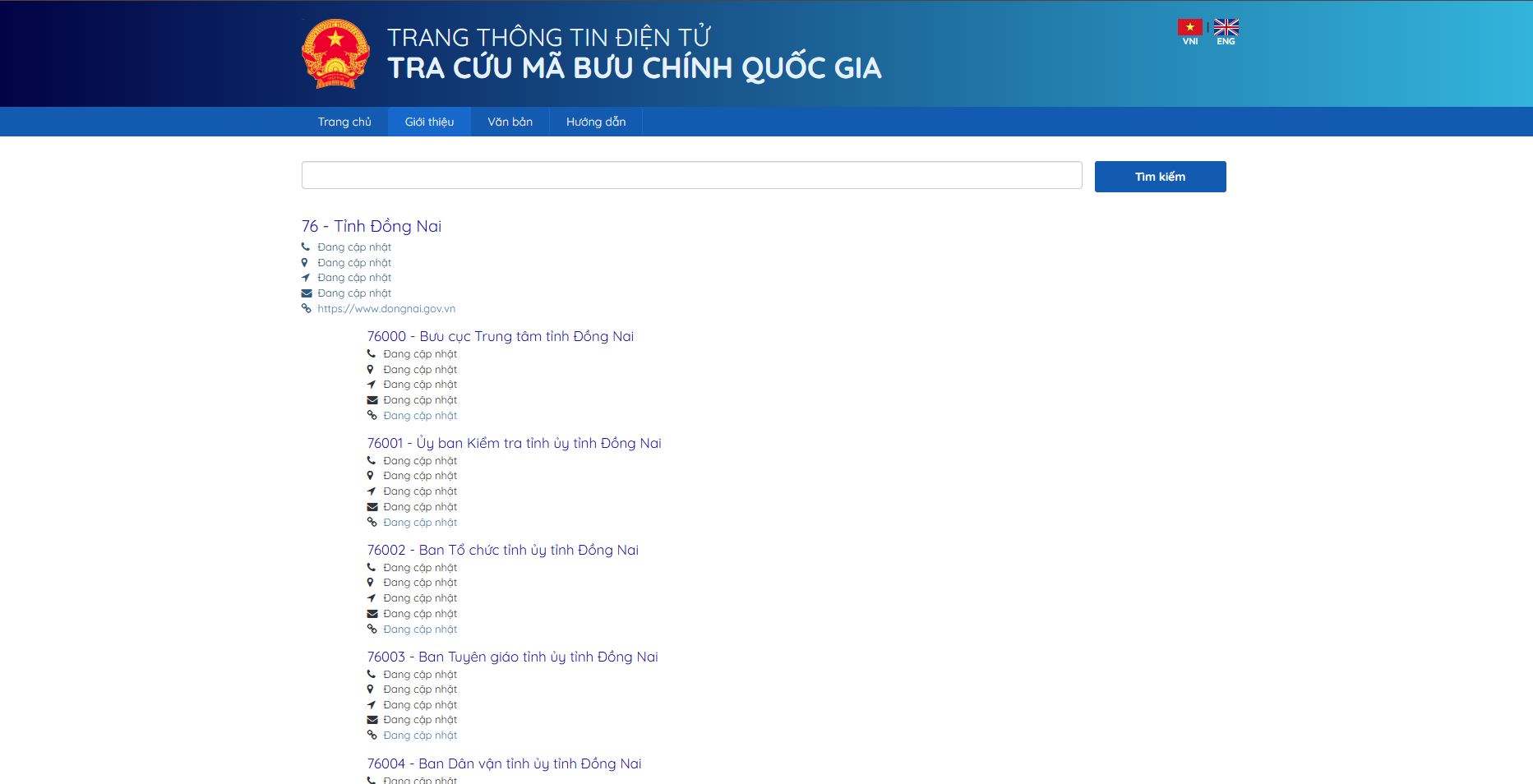This screenshot has height=784, width=1533.
Task: Select the envelope icon under 76000 Bưu cục
Action: [x=373, y=399]
